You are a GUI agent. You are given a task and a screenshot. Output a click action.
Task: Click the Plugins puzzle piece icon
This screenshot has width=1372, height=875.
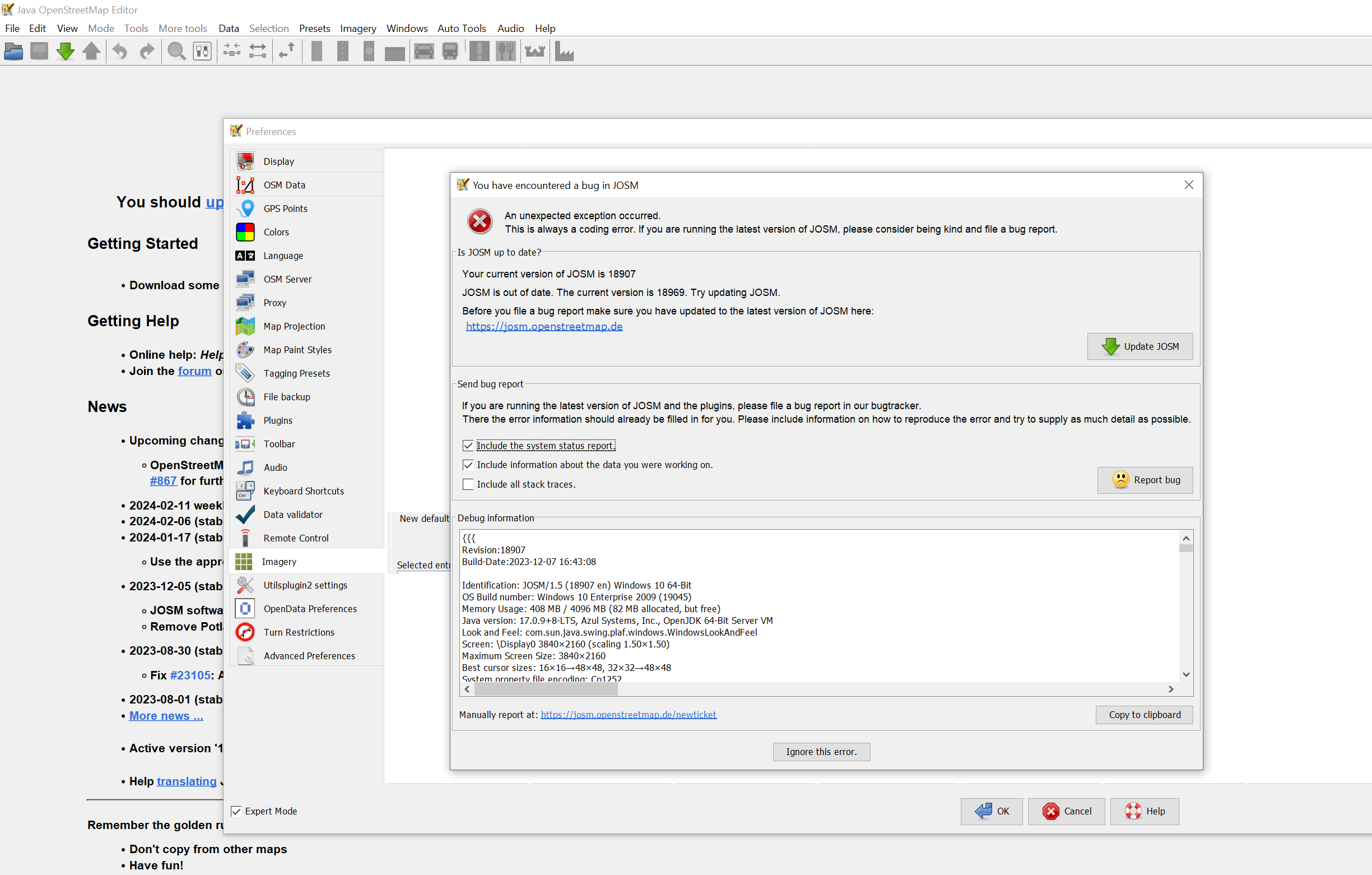(245, 420)
